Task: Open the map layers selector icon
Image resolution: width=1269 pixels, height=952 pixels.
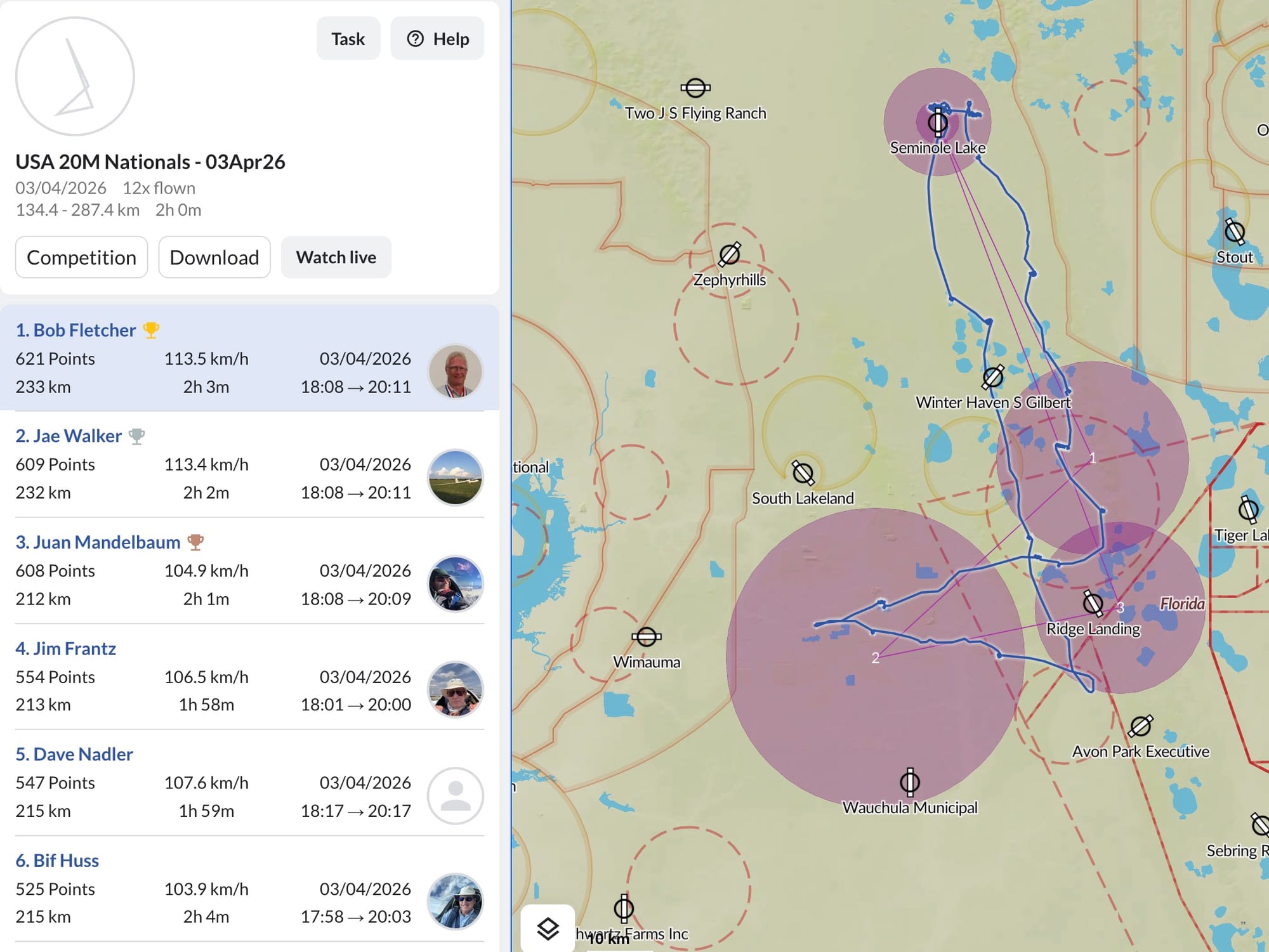Action: click(548, 929)
